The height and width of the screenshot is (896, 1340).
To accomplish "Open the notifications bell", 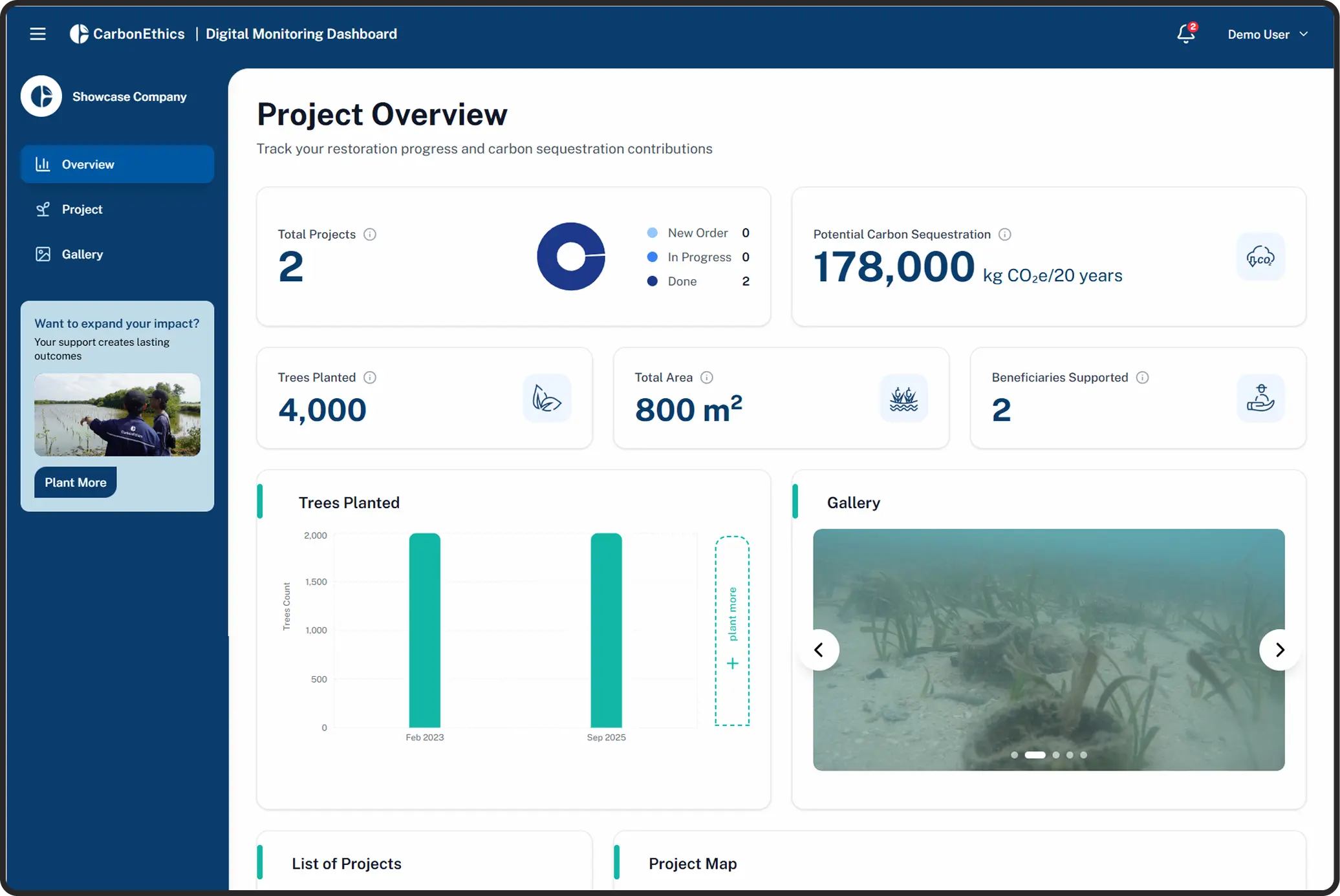I will click(1186, 34).
